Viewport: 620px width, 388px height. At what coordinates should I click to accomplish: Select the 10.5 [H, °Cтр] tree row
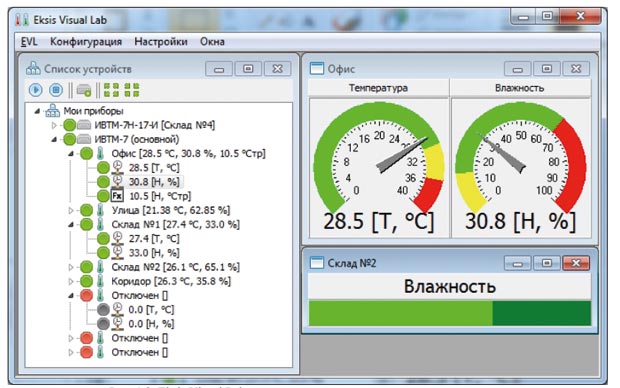pos(160,196)
